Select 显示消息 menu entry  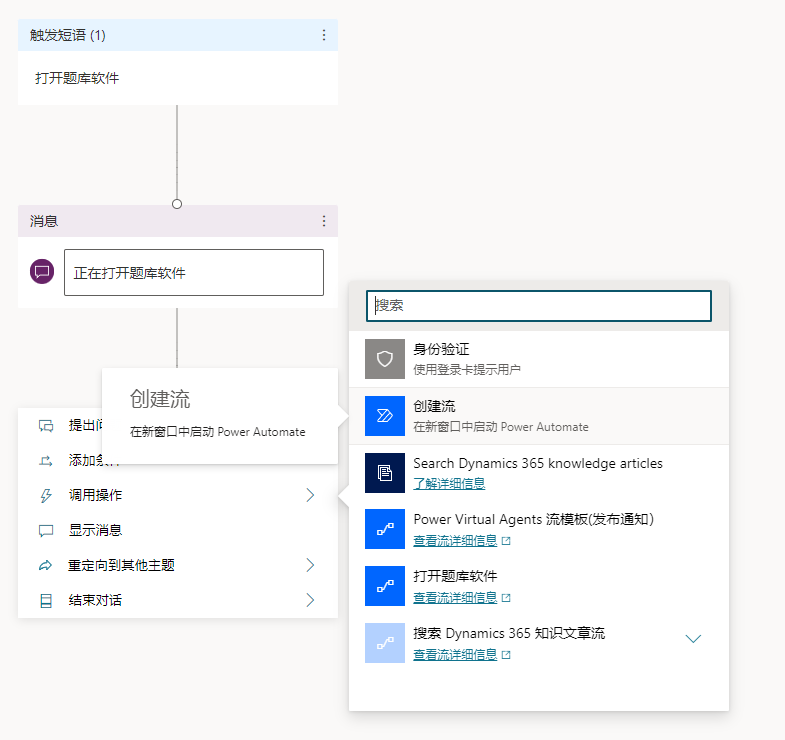(178, 530)
